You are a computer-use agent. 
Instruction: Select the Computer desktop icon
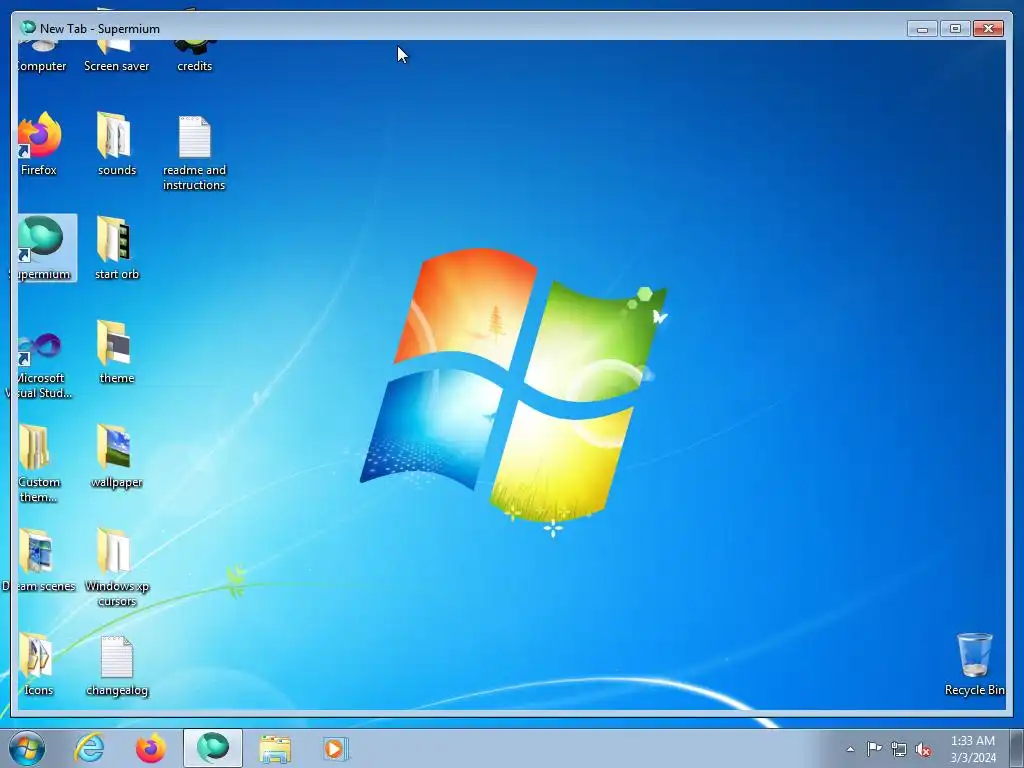click(x=40, y=57)
